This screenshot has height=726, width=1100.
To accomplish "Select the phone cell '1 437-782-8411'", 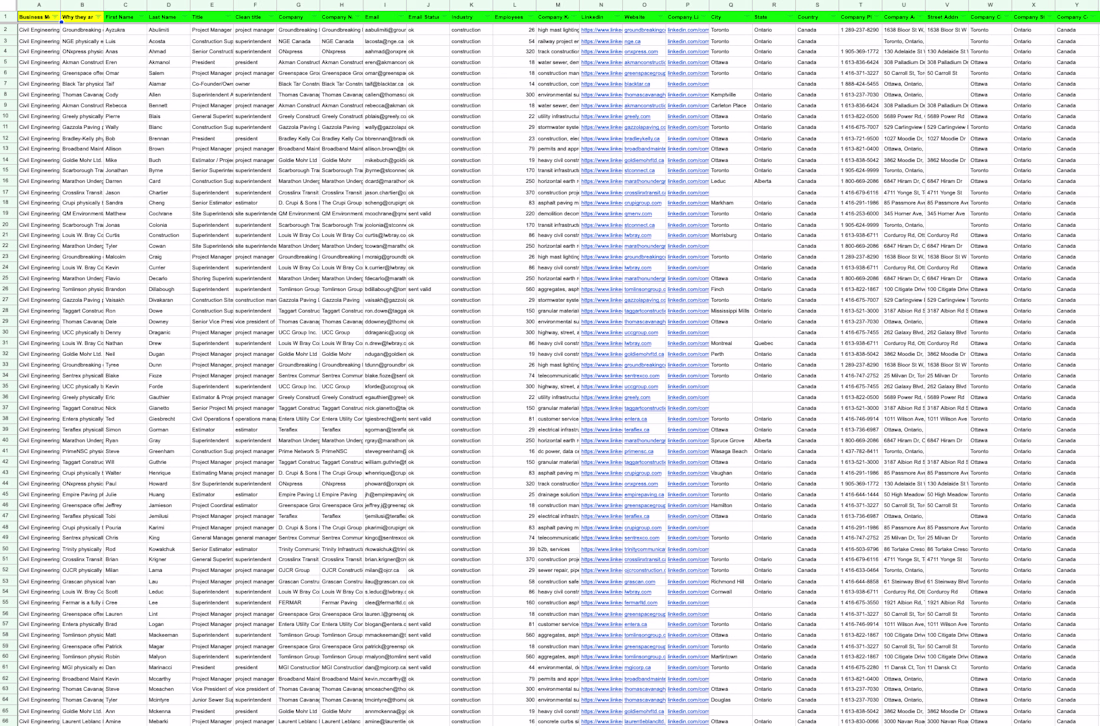I will click(859, 451).
